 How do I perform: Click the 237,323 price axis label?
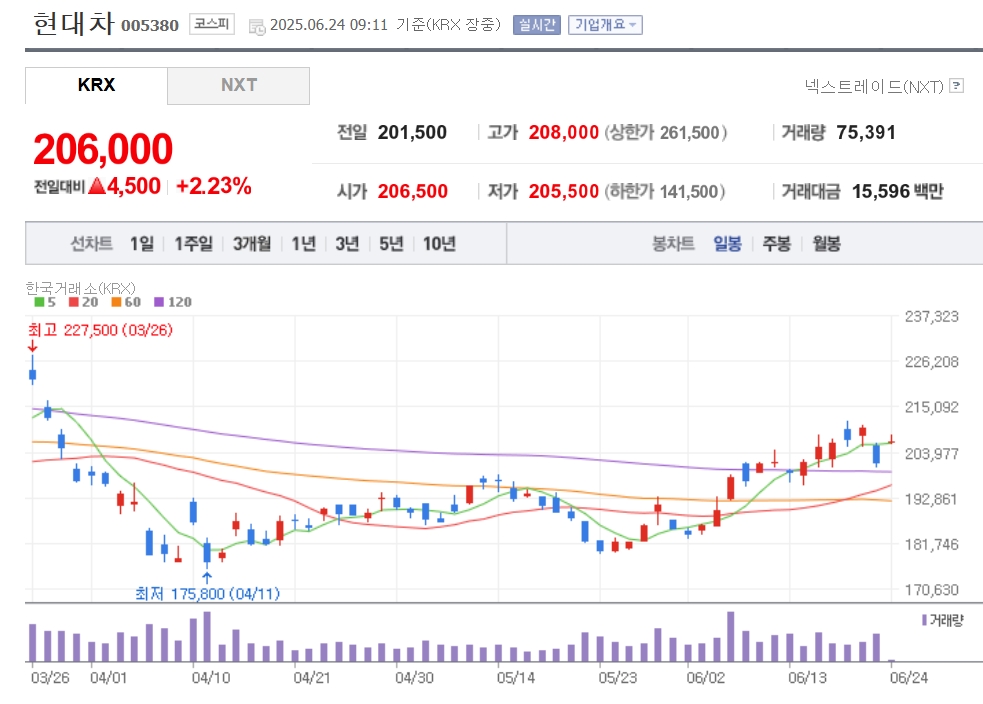[x=932, y=317]
